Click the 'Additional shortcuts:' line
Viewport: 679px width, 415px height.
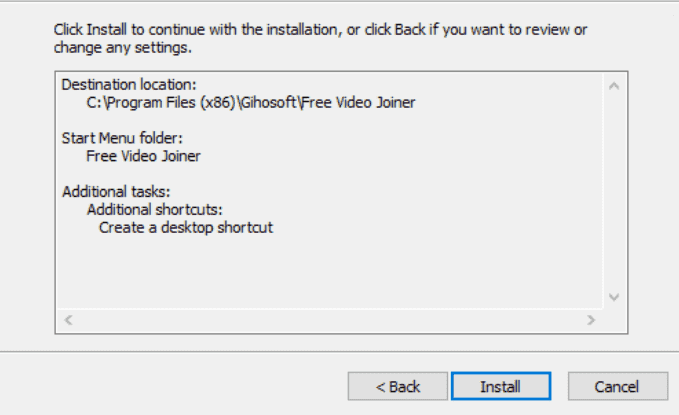[155, 210]
